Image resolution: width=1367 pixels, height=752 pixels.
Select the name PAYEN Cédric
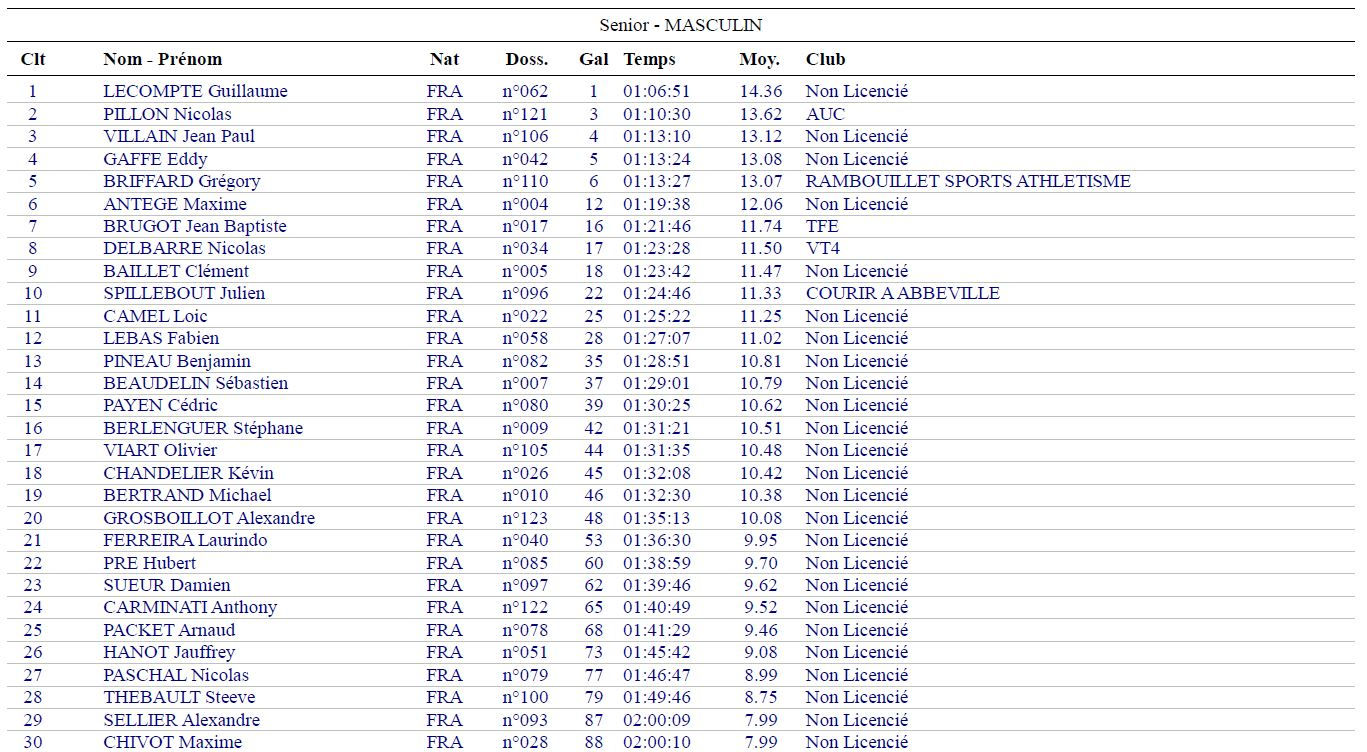pos(160,405)
